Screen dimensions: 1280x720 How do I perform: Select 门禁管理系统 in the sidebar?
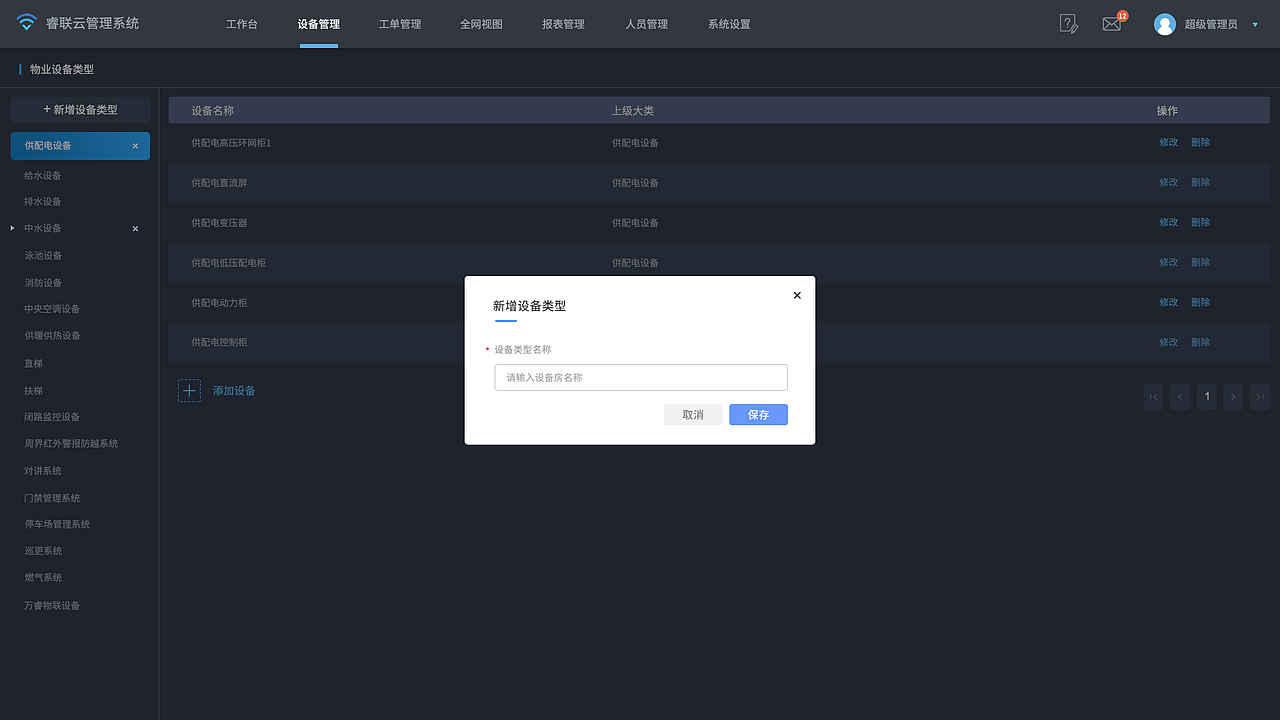tap(52, 498)
